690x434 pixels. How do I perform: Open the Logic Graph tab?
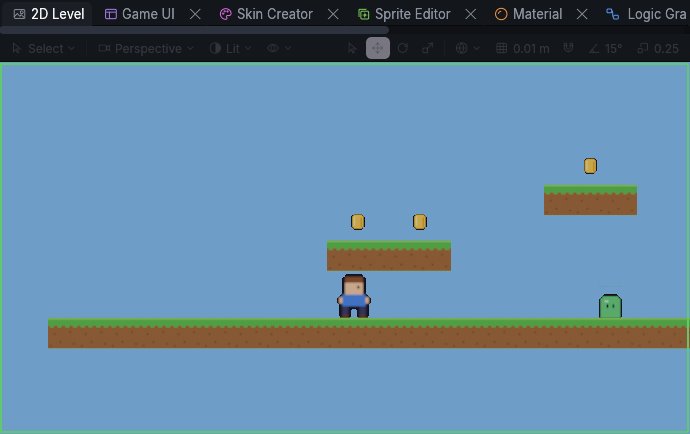[x=646, y=14]
